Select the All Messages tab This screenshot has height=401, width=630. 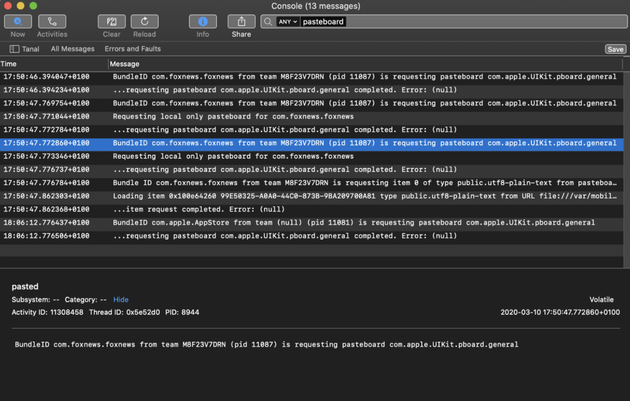click(x=73, y=49)
